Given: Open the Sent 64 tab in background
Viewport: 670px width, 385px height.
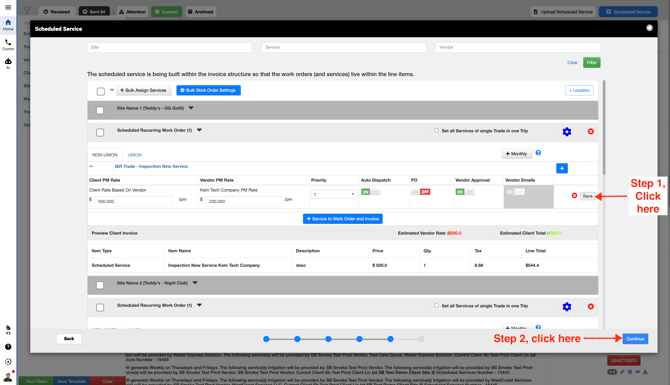Looking at the screenshot, I should point(94,12).
